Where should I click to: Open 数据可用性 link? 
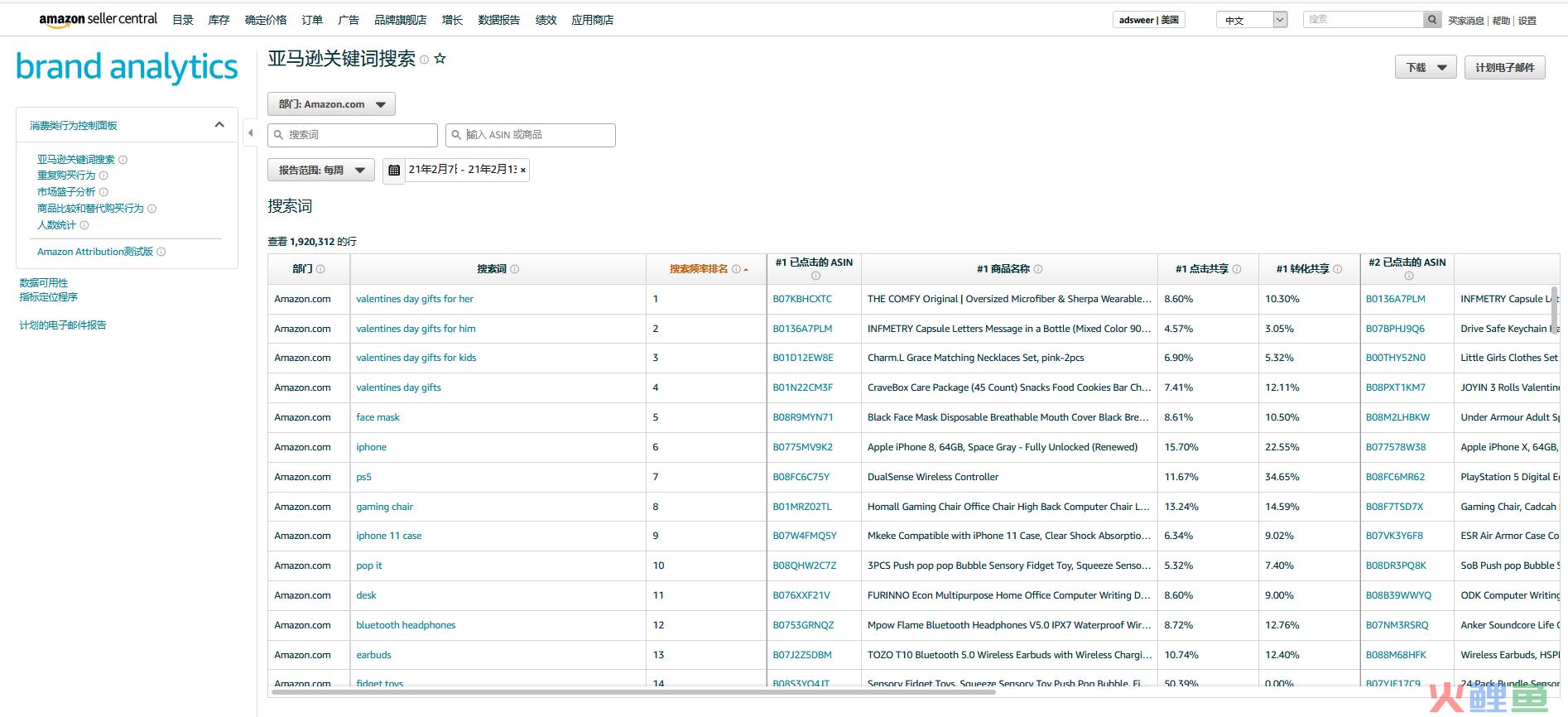pos(44,283)
